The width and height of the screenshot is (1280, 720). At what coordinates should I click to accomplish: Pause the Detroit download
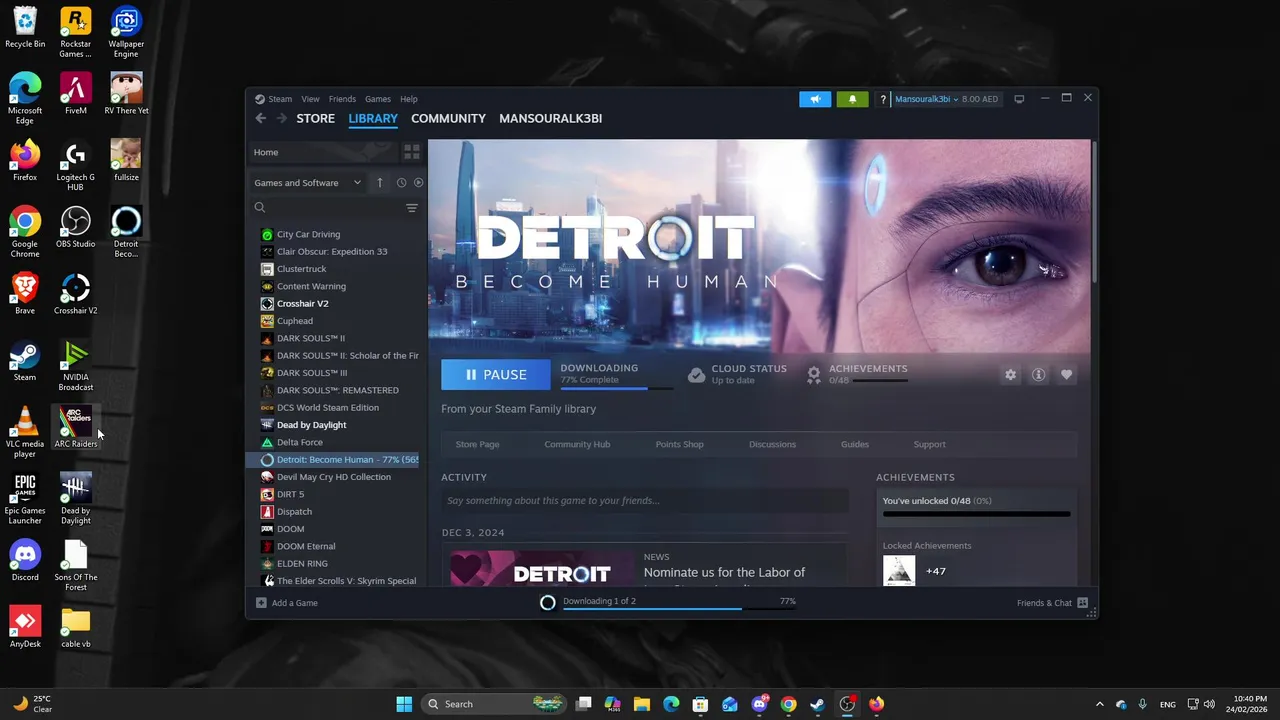496,375
